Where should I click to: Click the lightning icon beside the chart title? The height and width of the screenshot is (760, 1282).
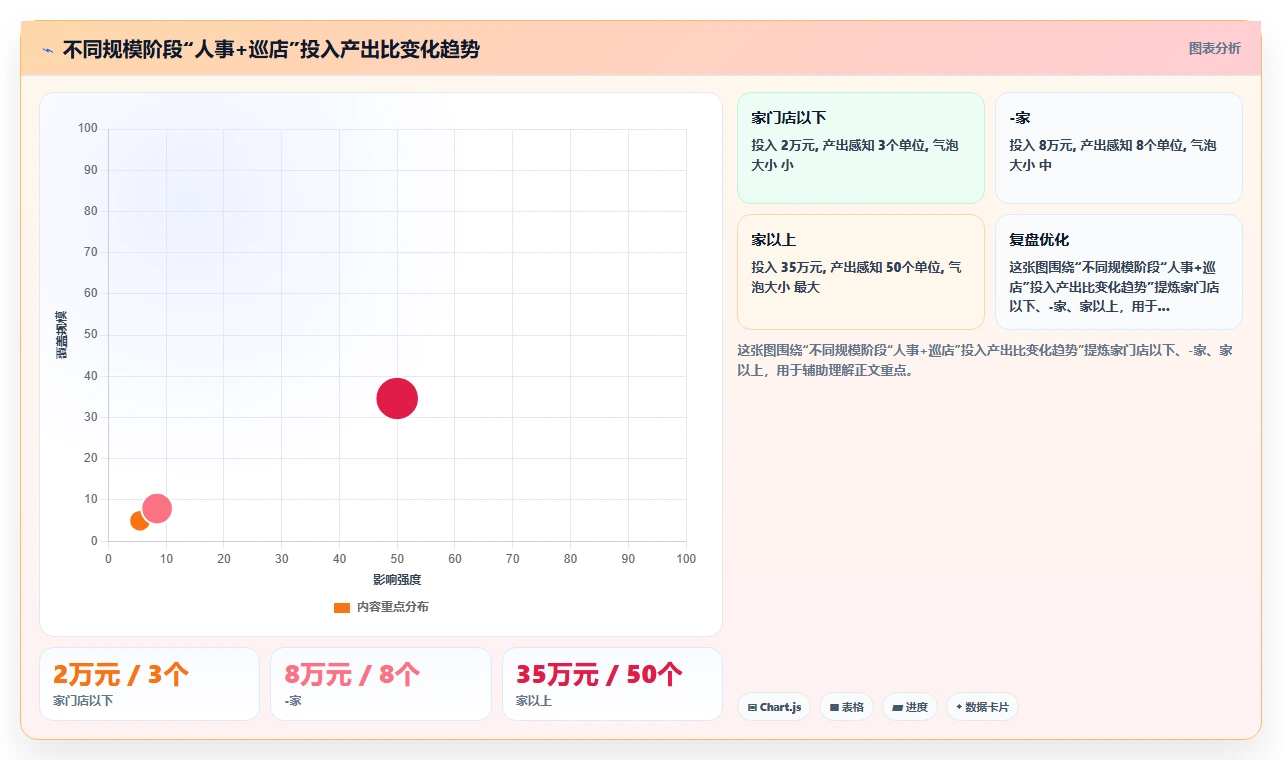click(x=48, y=49)
